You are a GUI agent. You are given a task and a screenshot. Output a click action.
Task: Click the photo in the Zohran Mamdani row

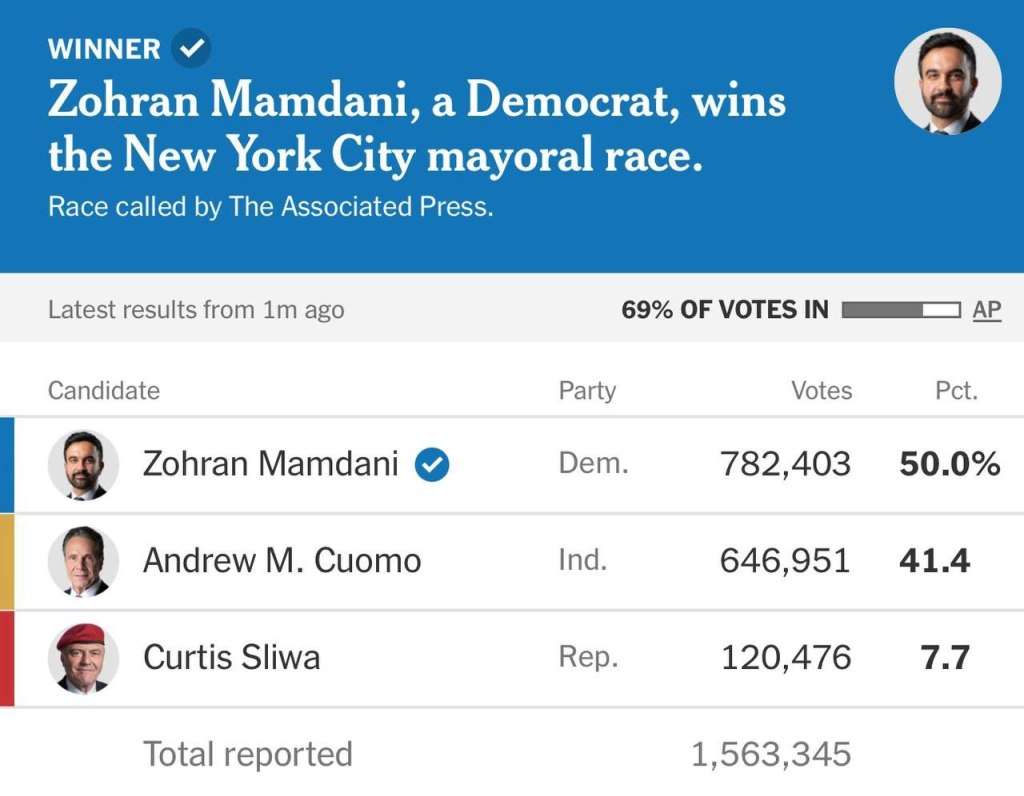point(83,465)
